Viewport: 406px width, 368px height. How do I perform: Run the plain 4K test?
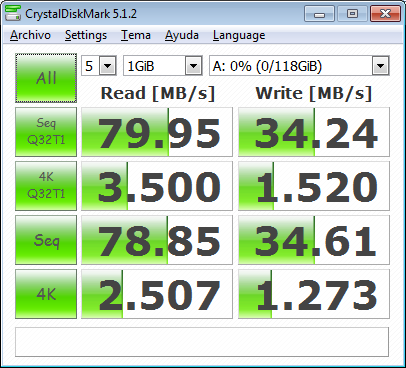pyautogui.click(x=46, y=294)
